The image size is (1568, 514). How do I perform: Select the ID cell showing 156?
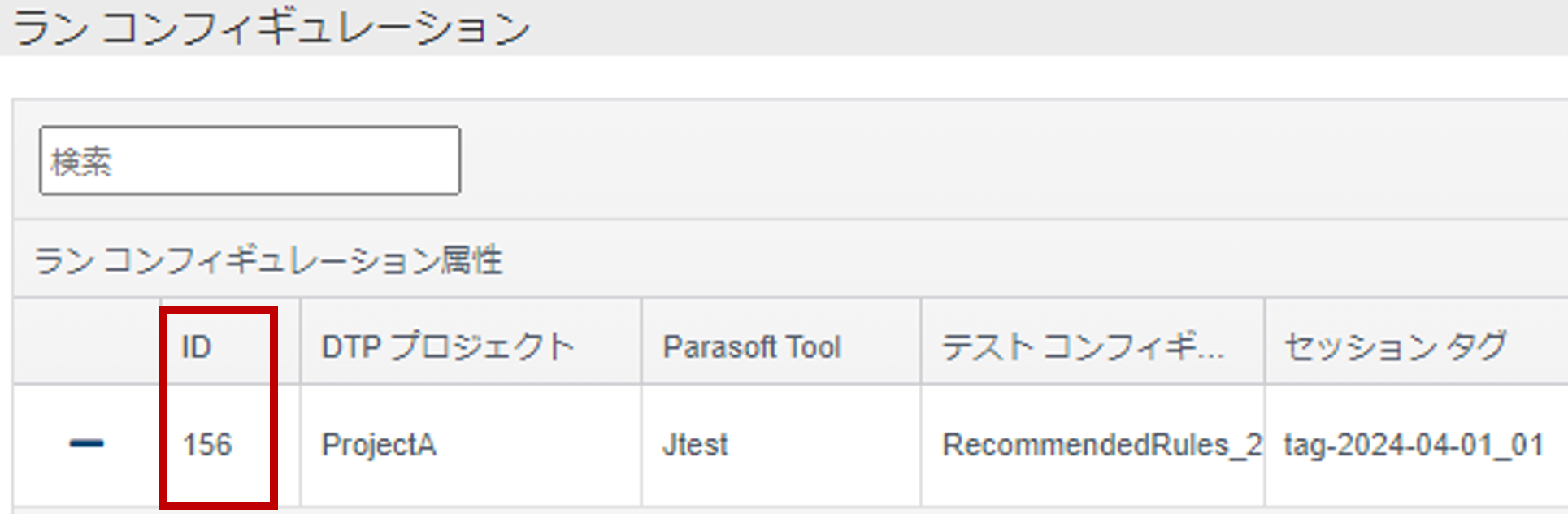pos(208,445)
